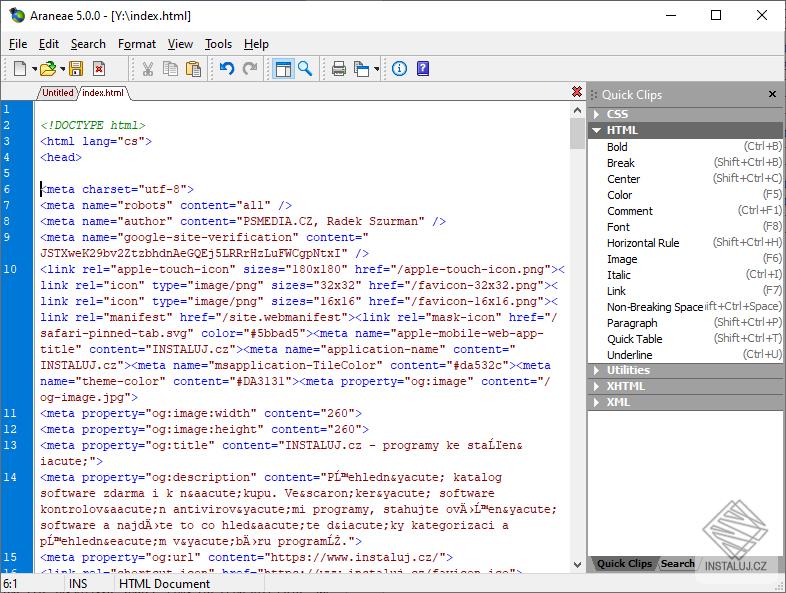Expand the Utilities clips section
This screenshot has width=786, height=593.
[627, 370]
